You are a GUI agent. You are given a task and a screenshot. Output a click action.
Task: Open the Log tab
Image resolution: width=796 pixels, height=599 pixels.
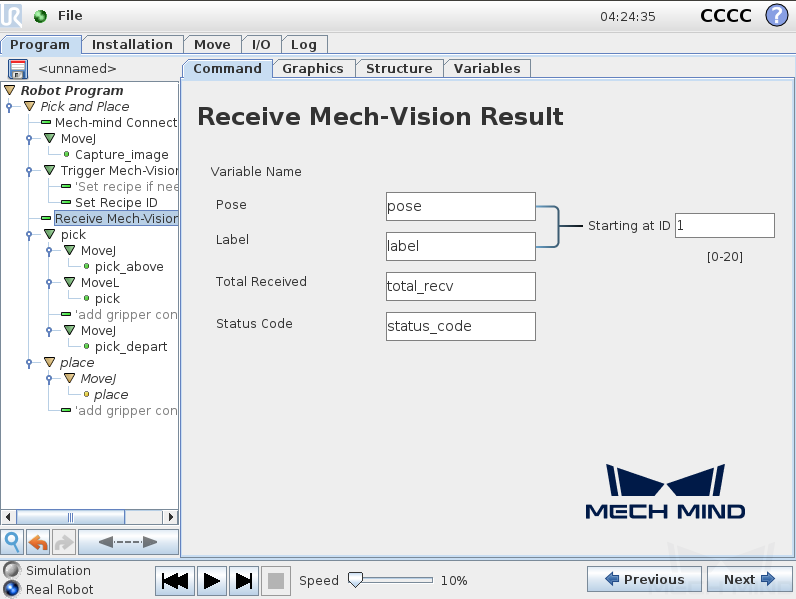[x=304, y=45]
